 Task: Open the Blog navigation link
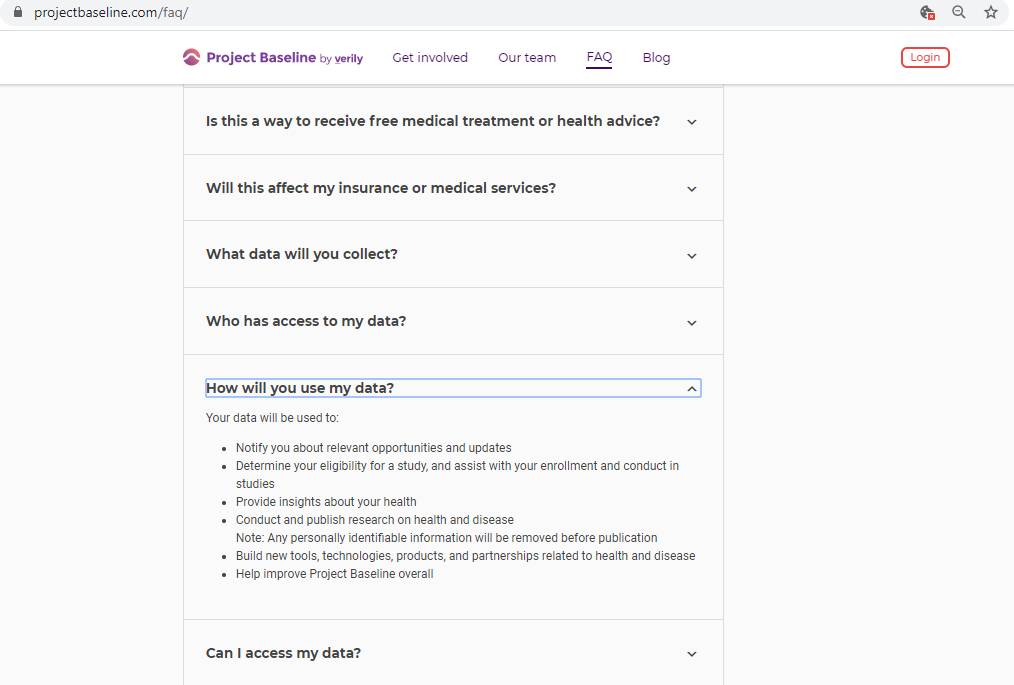pyautogui.click(x=656, y=58)
